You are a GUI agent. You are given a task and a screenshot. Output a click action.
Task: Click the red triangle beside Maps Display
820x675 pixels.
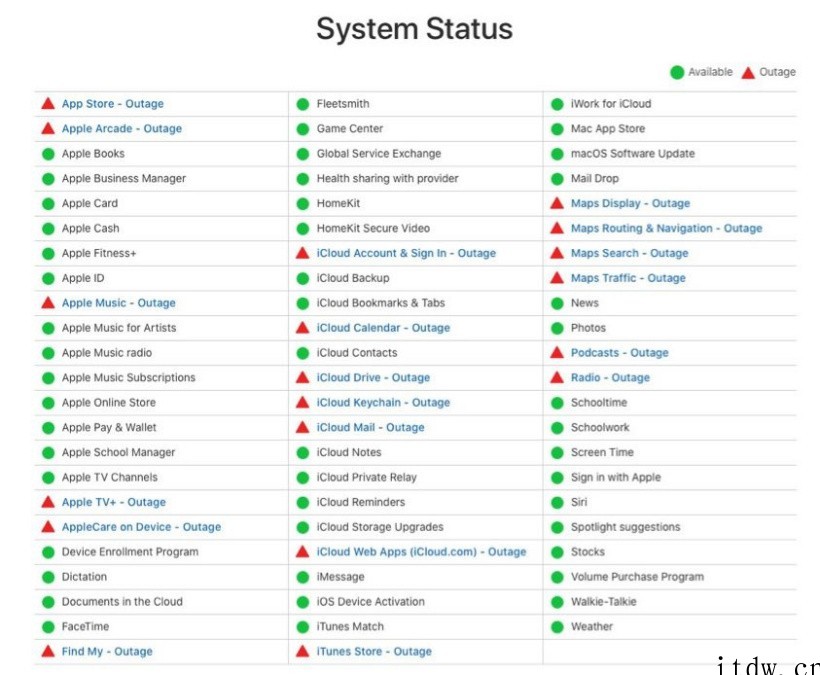click(x=557, y=203)
